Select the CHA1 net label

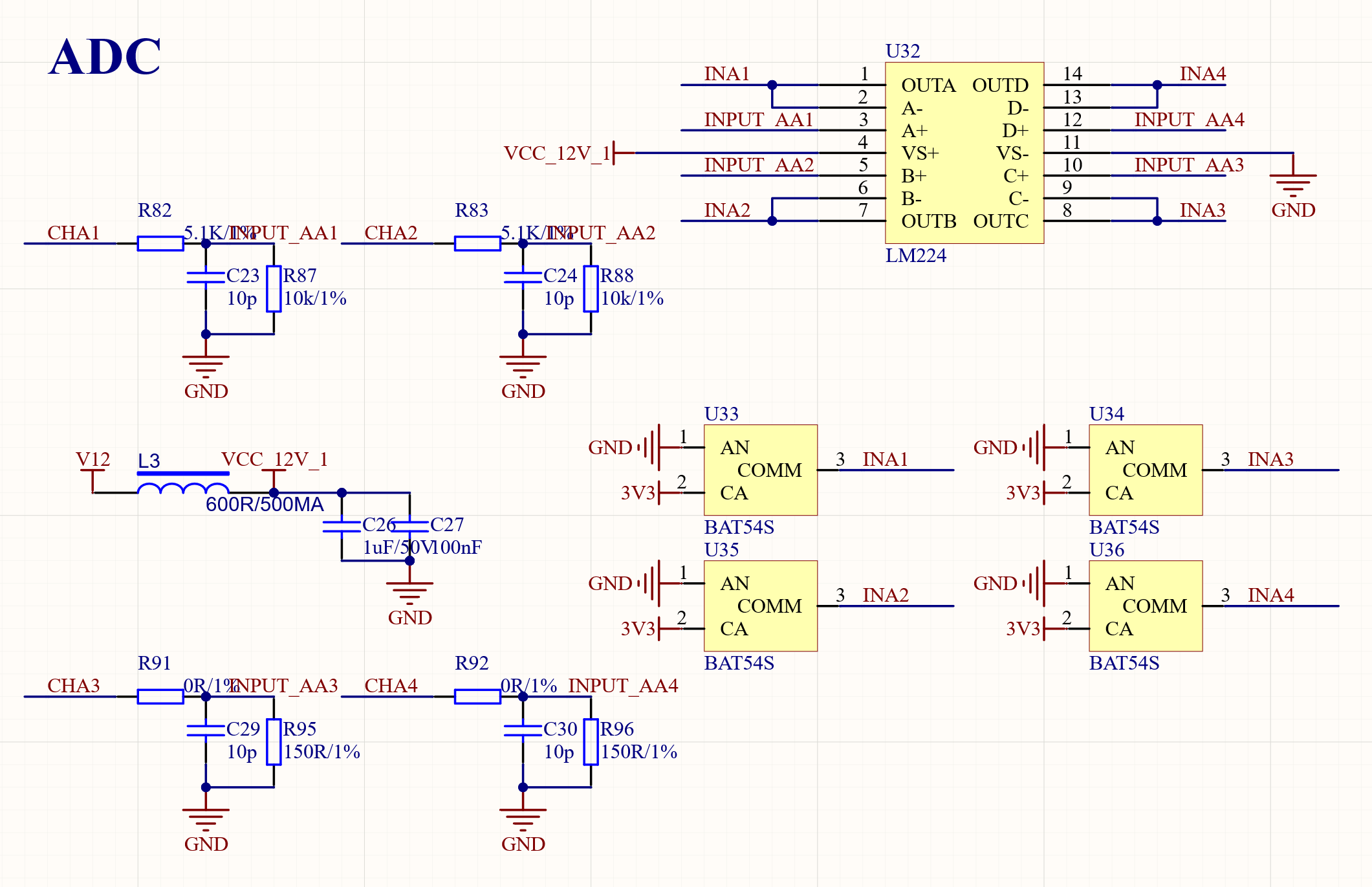[73, 233]
